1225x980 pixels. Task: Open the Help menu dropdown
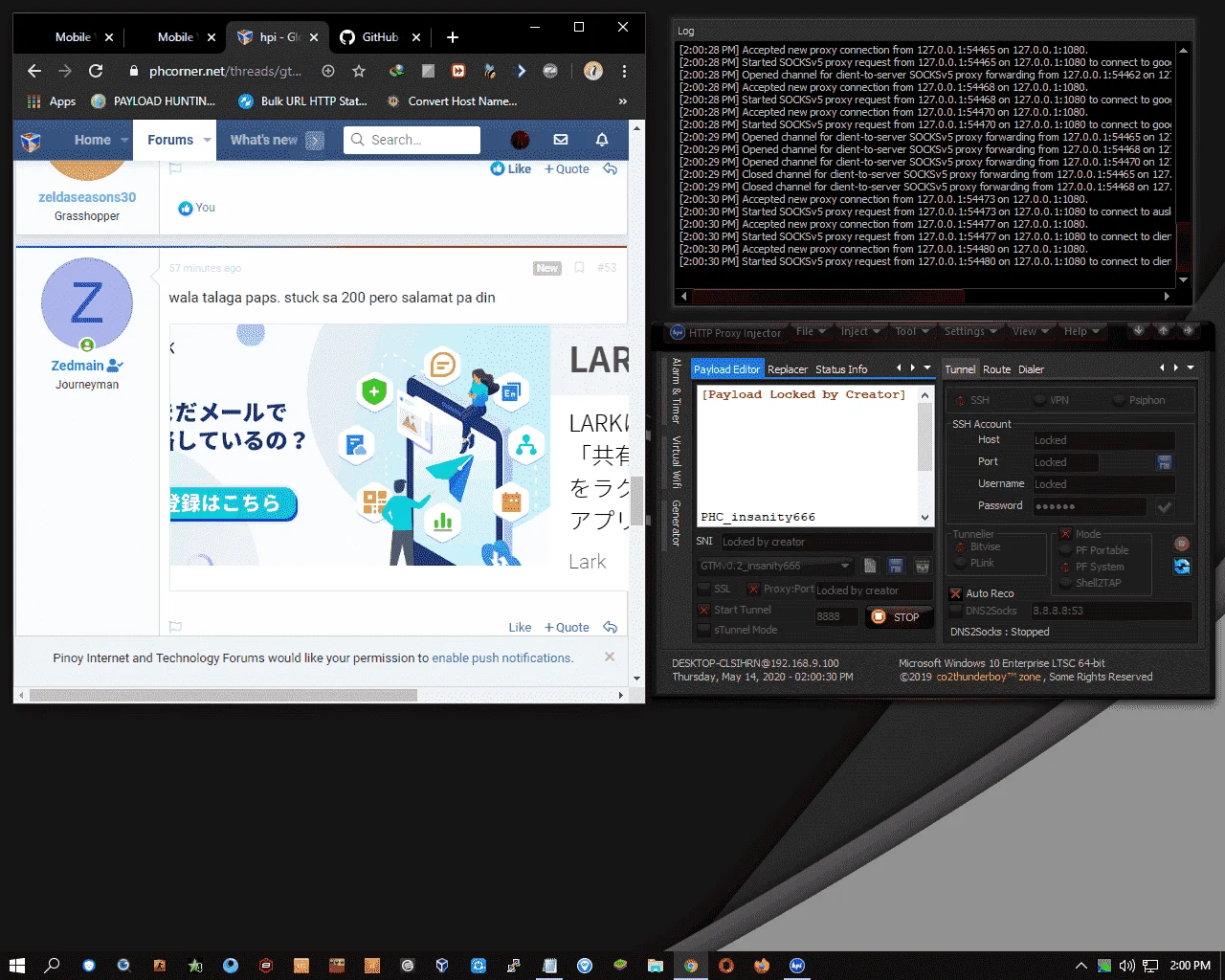[1081, 331]
